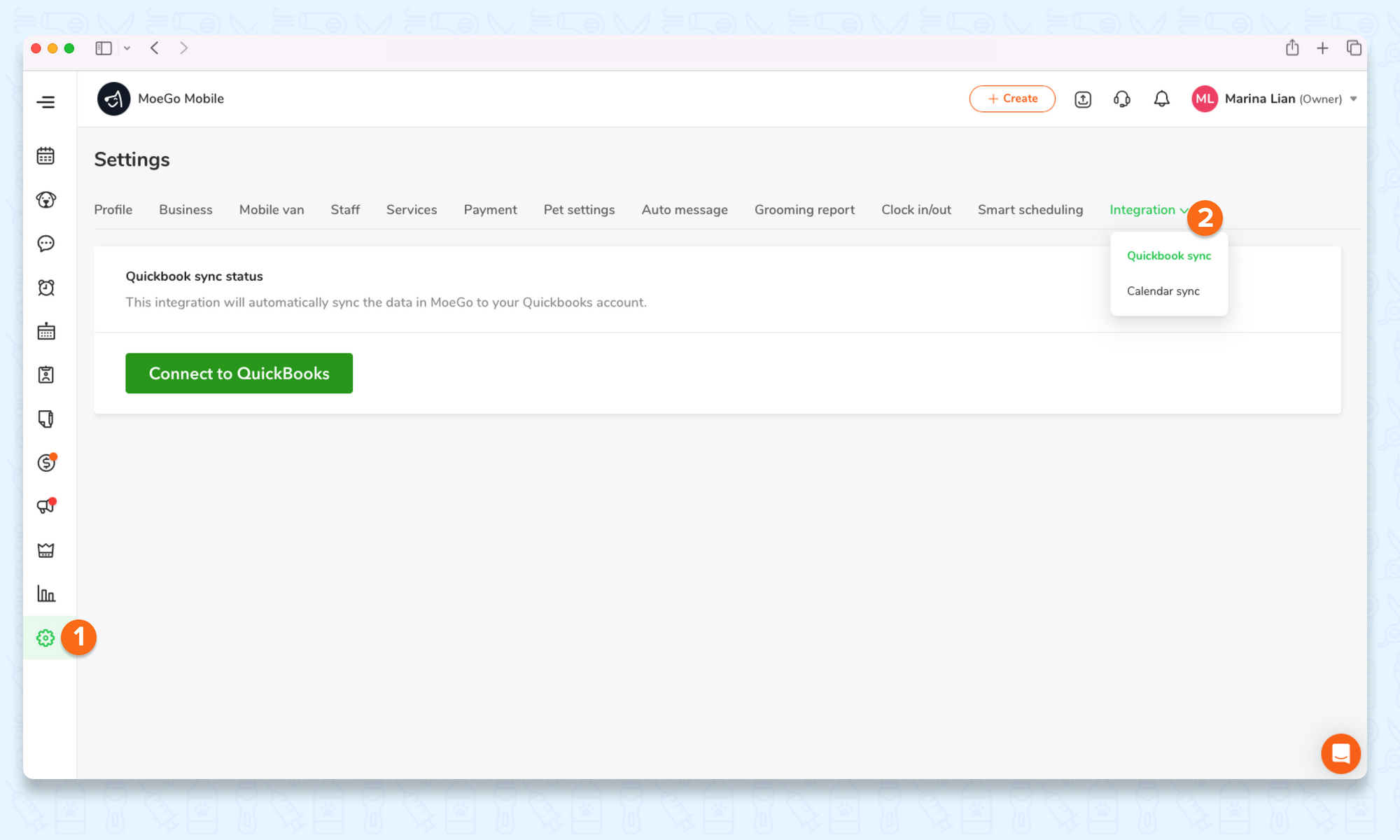
Task: Expand the browser sidebar options chevron
Action: tap(127, 48)
